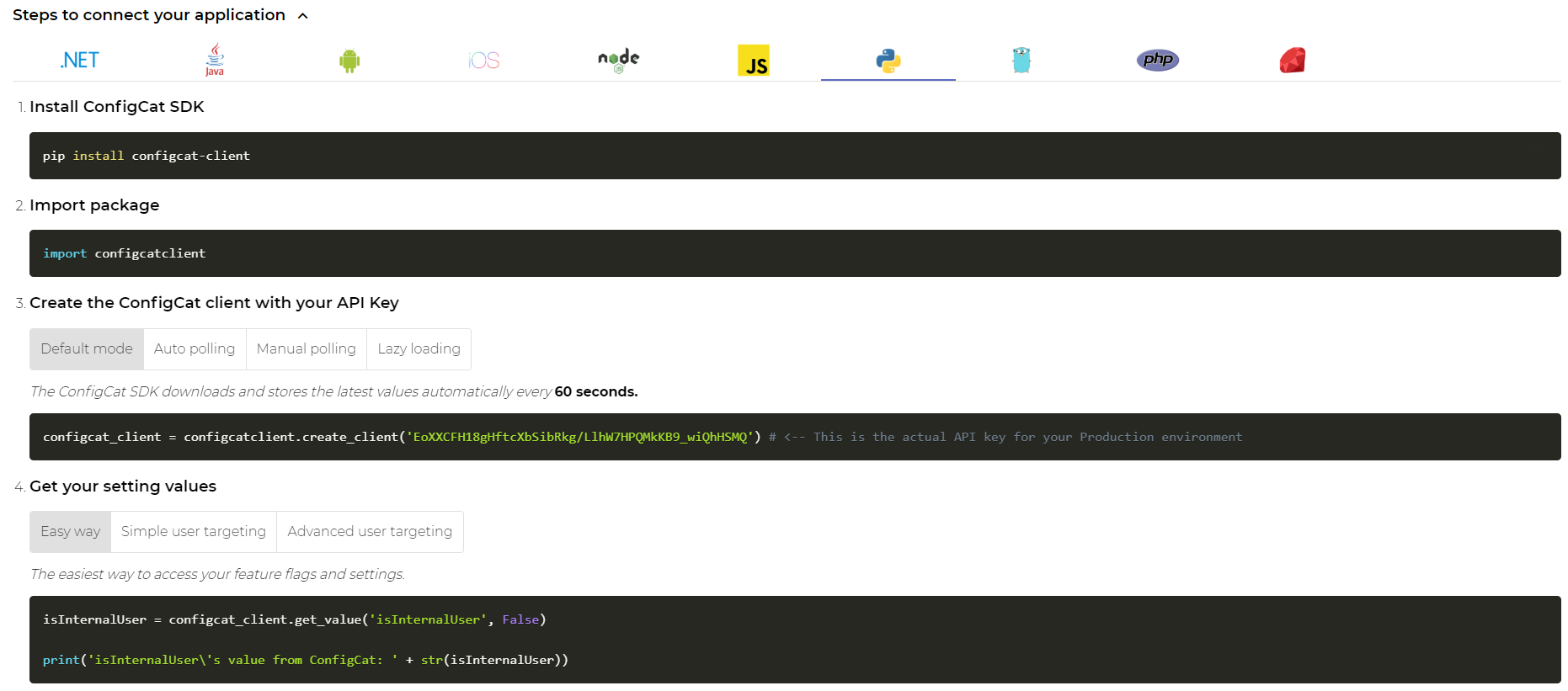Select the .NET SDK tab
The image size is (1568, 691).
coord(80,61)
